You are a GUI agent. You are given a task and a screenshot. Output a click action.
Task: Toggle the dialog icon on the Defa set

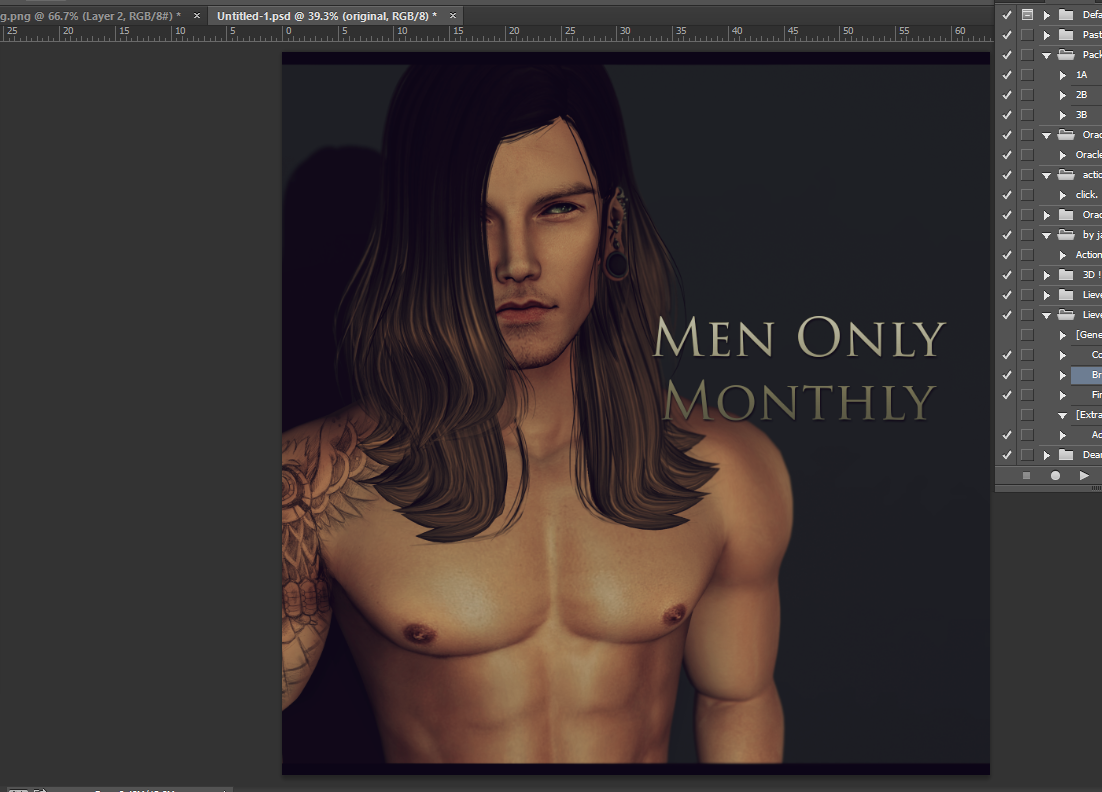1028,15
